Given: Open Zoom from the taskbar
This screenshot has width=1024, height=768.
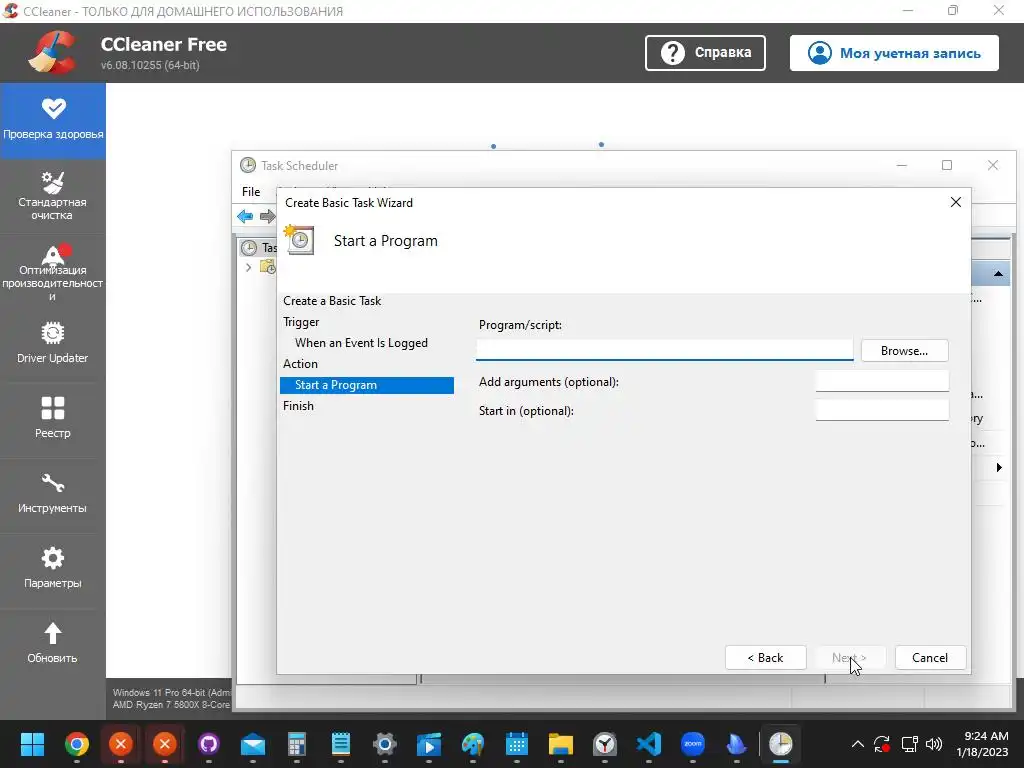Looking at the screenshot, I should tap(692, 744).
